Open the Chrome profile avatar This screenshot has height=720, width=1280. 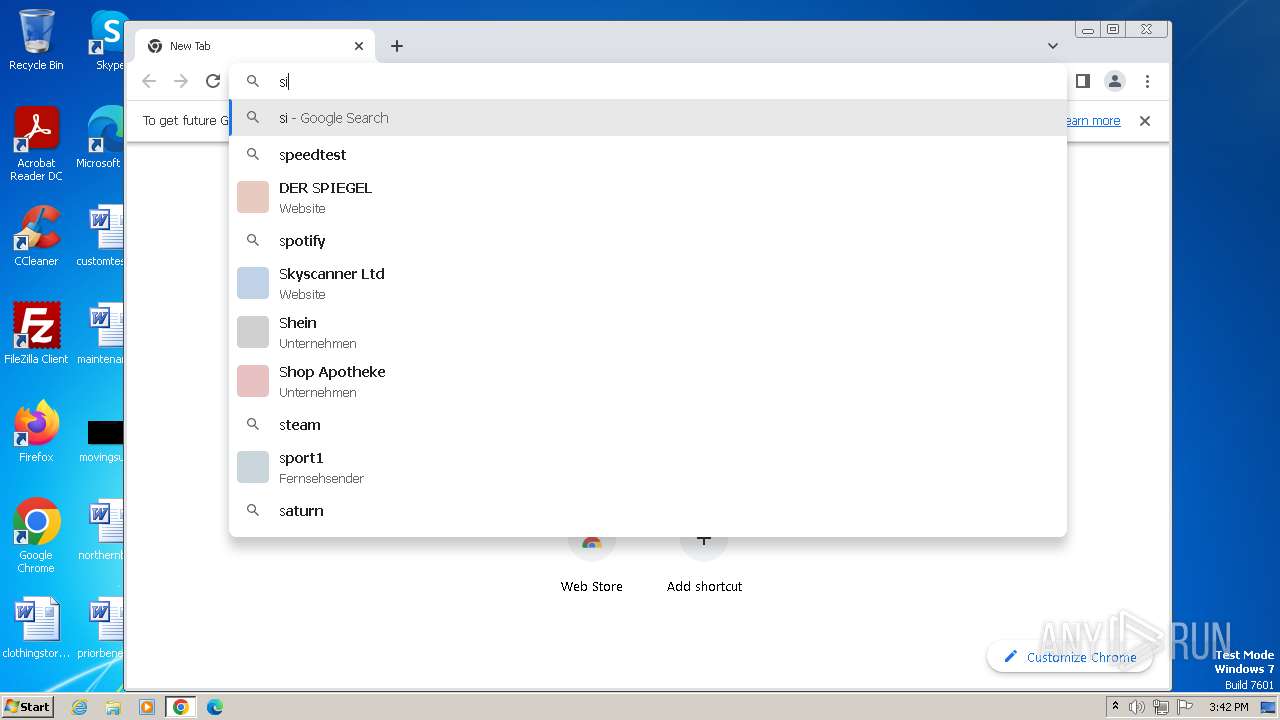coord(1115,81)
